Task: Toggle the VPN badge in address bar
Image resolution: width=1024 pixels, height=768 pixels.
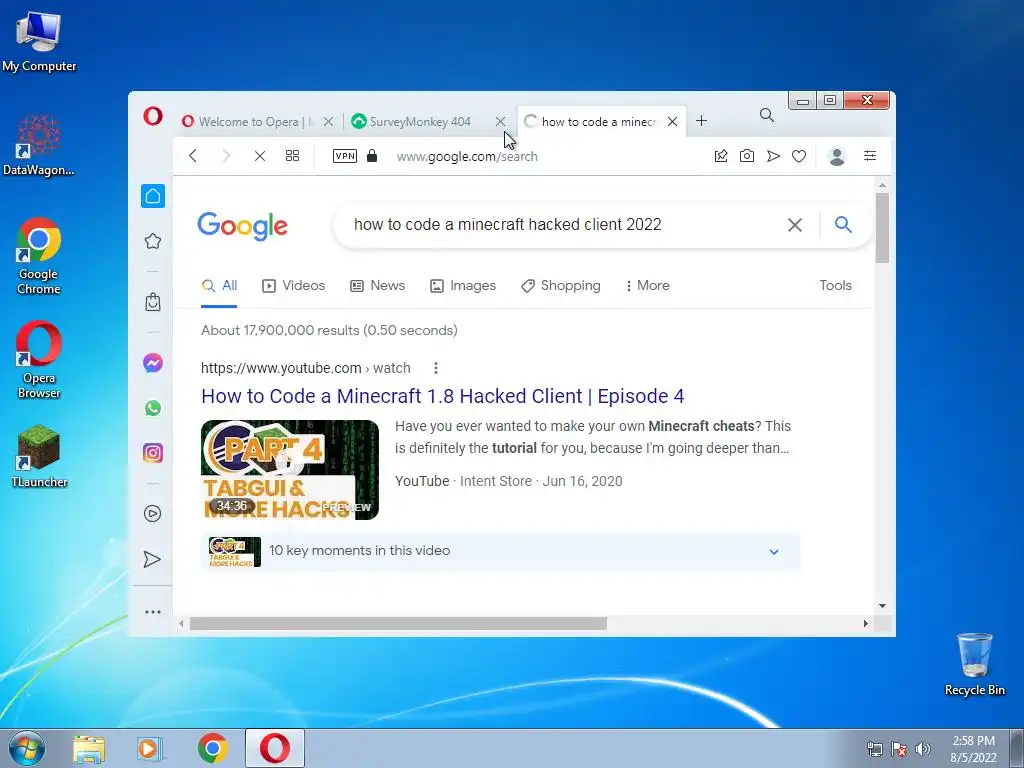Action: click(345, 156)
